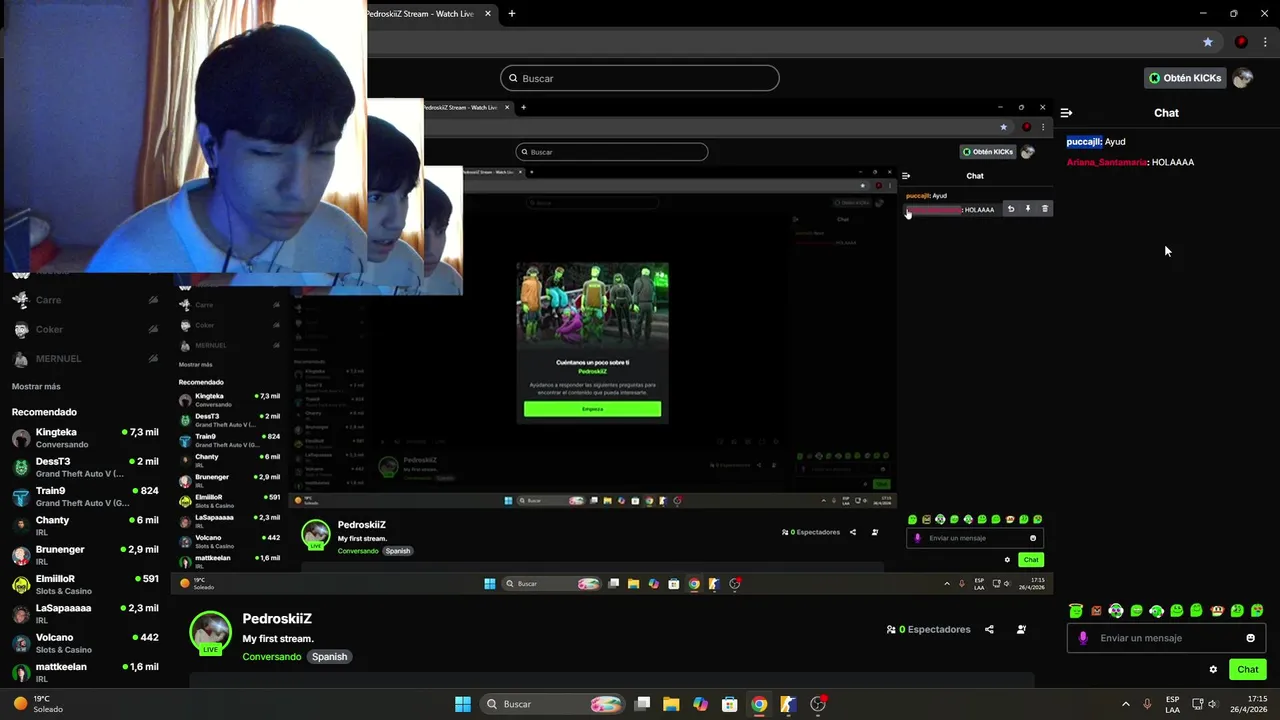Open a new browser tab
The image size is (1280, 720).
tap(512, 14)
